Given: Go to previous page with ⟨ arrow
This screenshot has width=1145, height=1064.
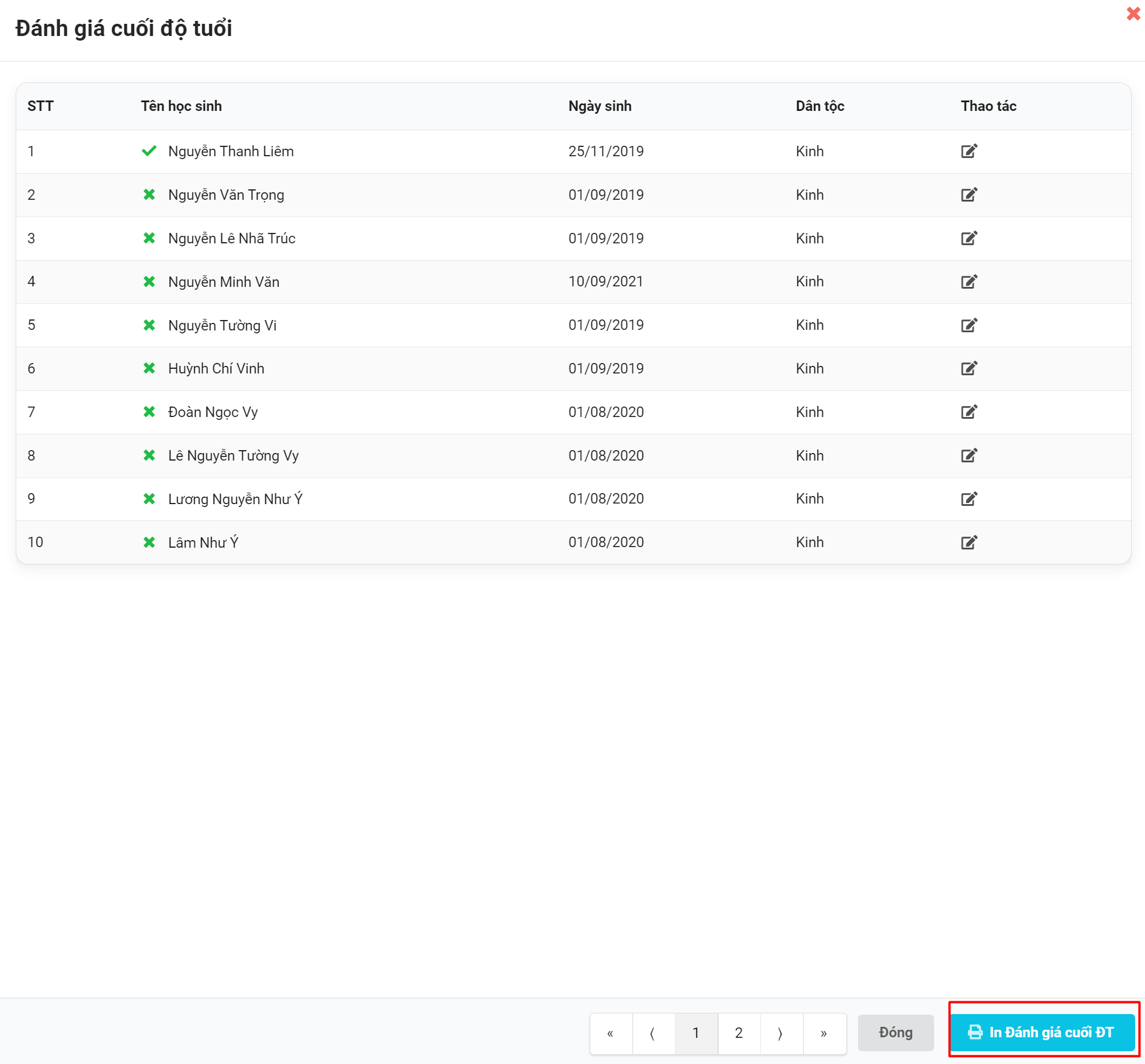Looking at the screenshot, I should [653, 1033].
